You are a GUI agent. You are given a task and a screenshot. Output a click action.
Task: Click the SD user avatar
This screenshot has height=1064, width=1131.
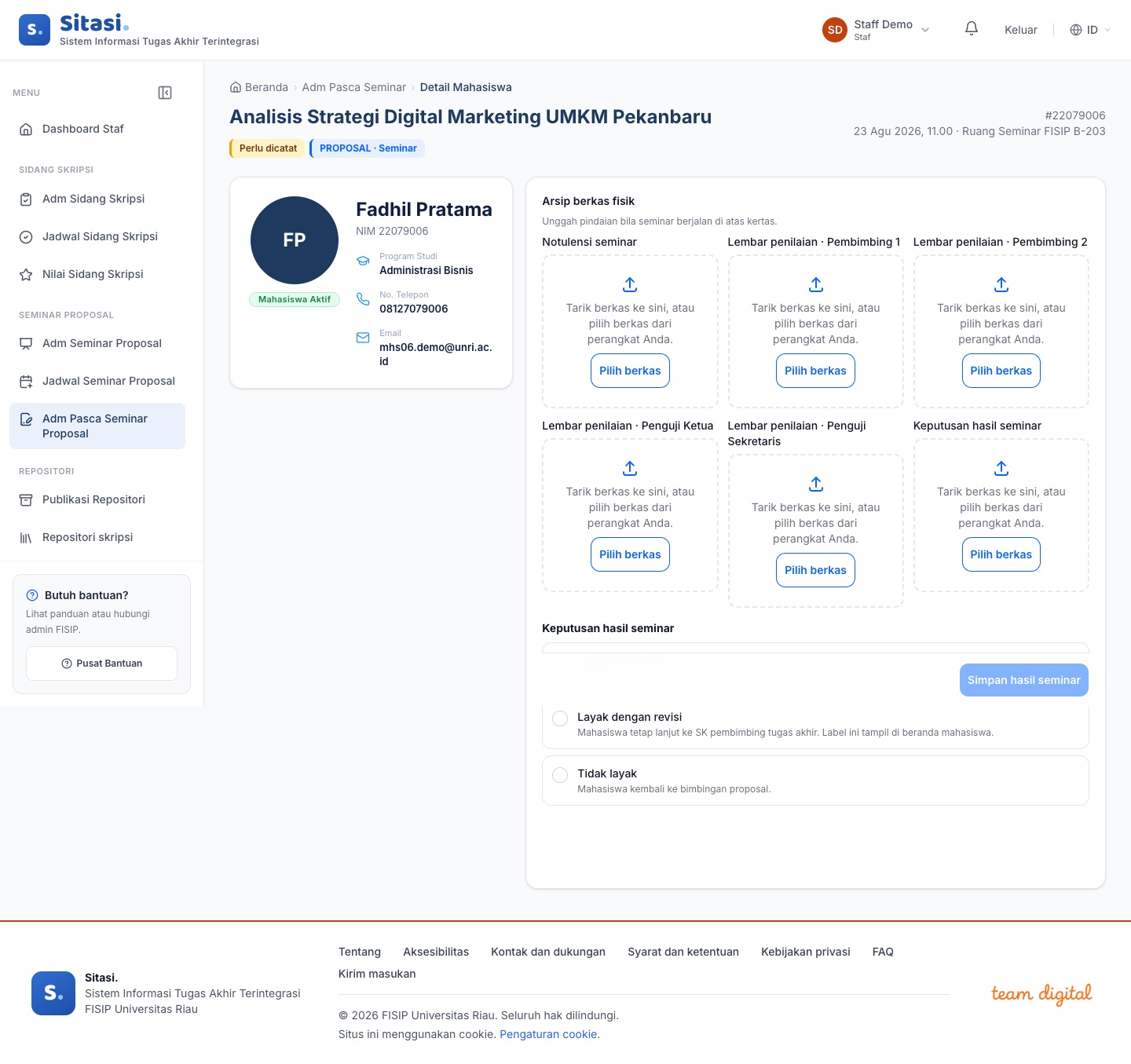pyautogui.click(x=835, y=30)
